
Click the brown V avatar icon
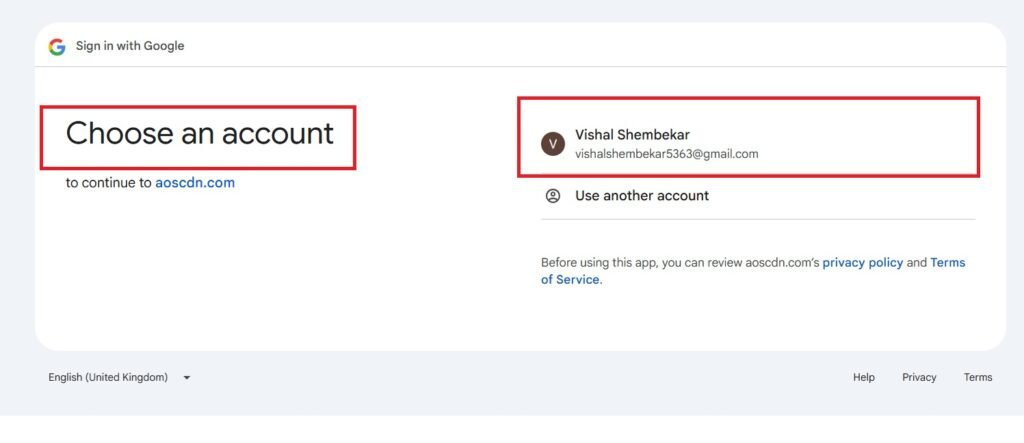[553, 144]
